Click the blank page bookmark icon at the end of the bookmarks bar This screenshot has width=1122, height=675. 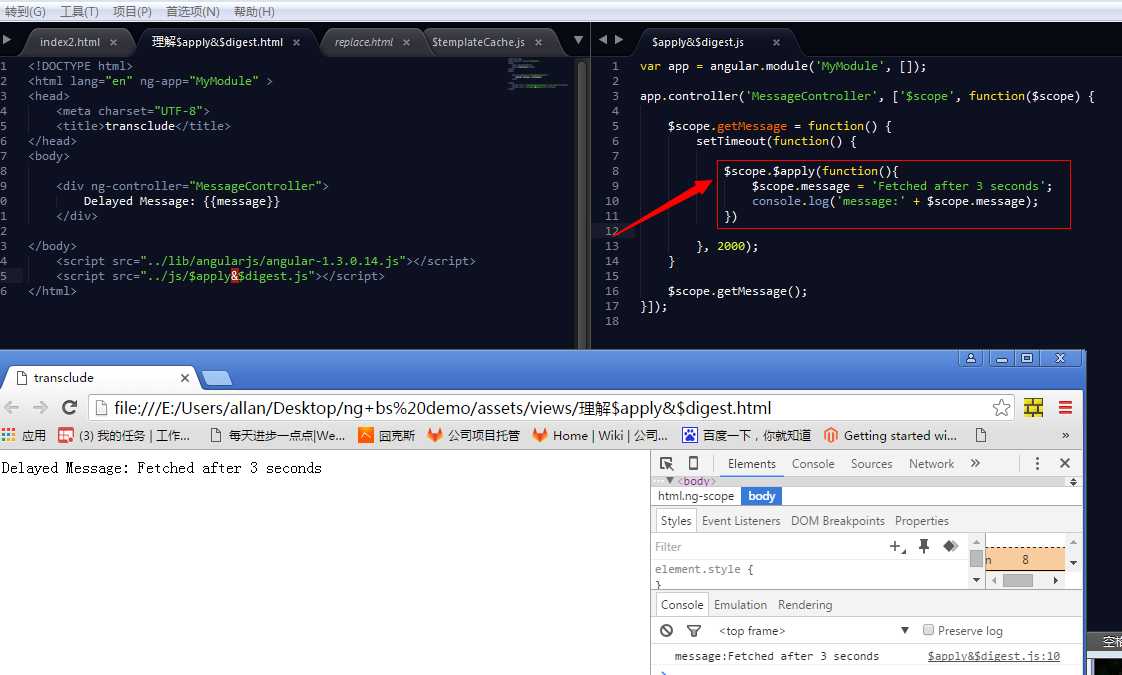click(981, 435)
